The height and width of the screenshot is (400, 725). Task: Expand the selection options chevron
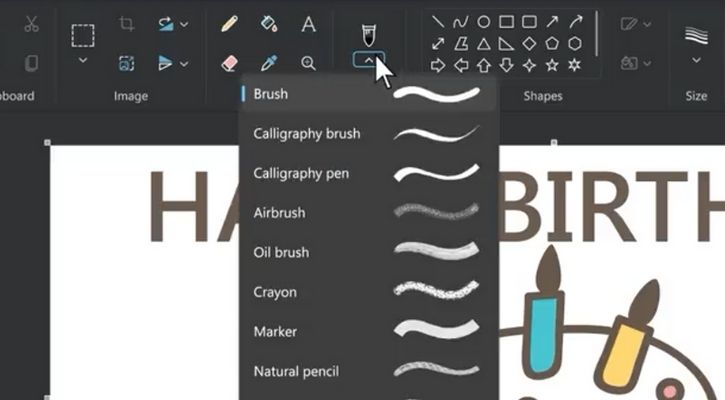(83, 60)
